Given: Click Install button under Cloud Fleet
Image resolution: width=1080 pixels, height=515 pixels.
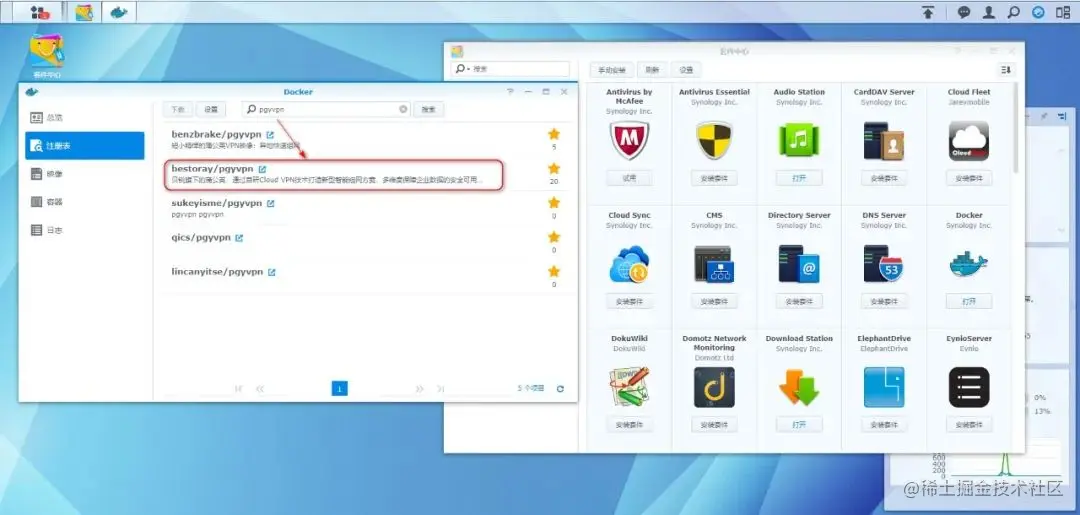Looking at the screenshot, I should 968,178.
